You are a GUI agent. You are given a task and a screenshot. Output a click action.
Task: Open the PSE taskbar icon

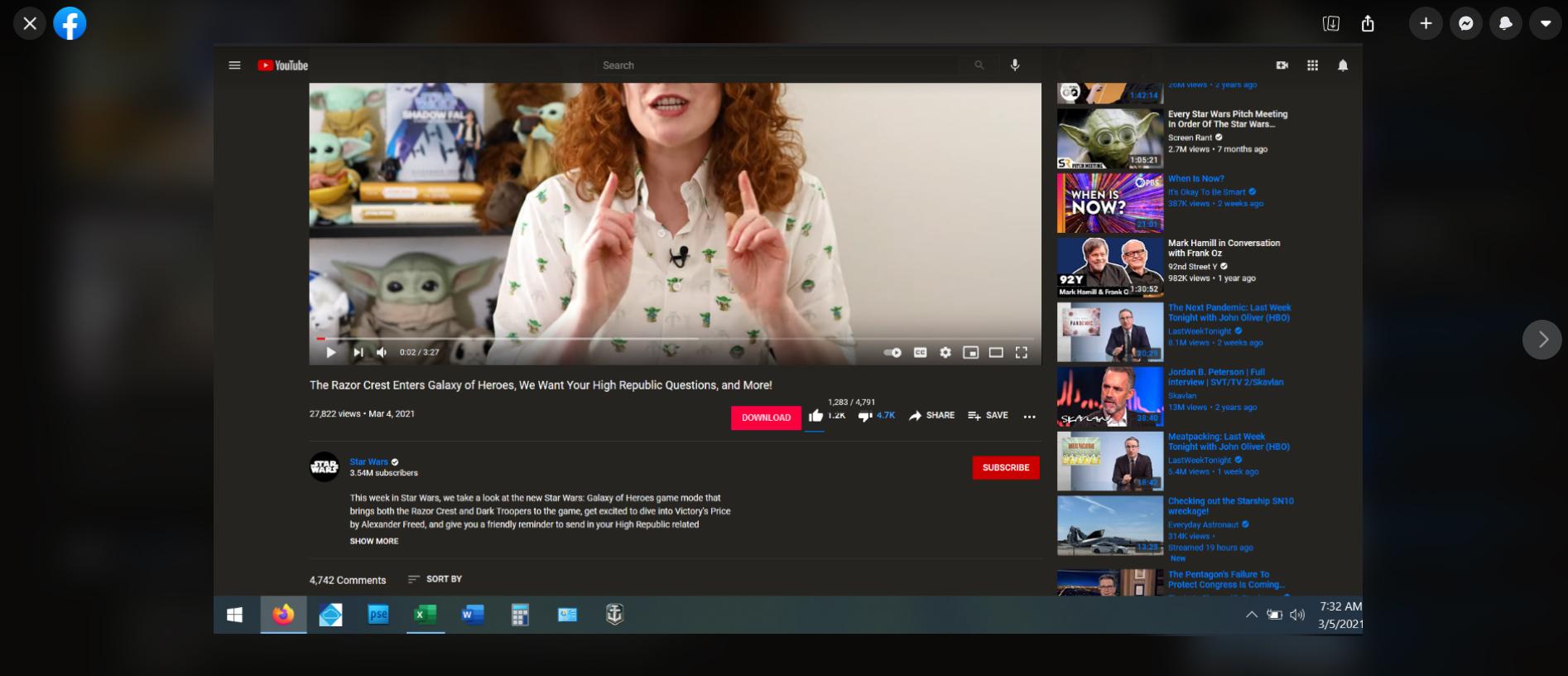(378, 615)
